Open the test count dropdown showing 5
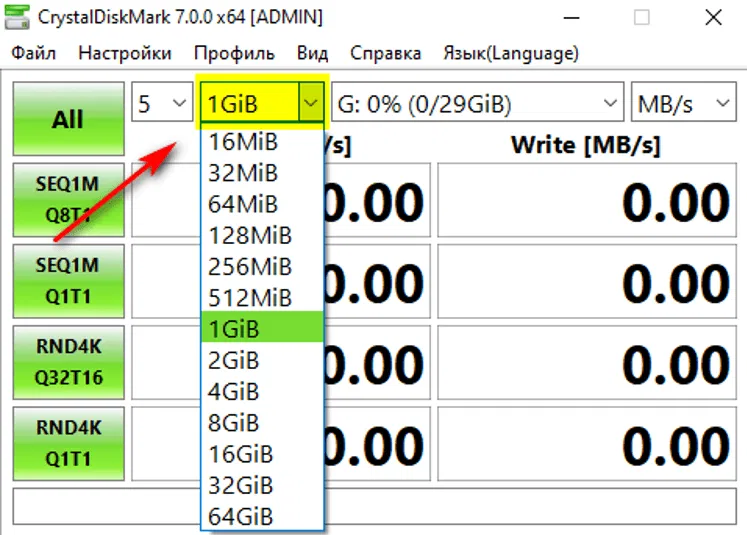Viewport: 747px width, 535px height. coord(162,102)
